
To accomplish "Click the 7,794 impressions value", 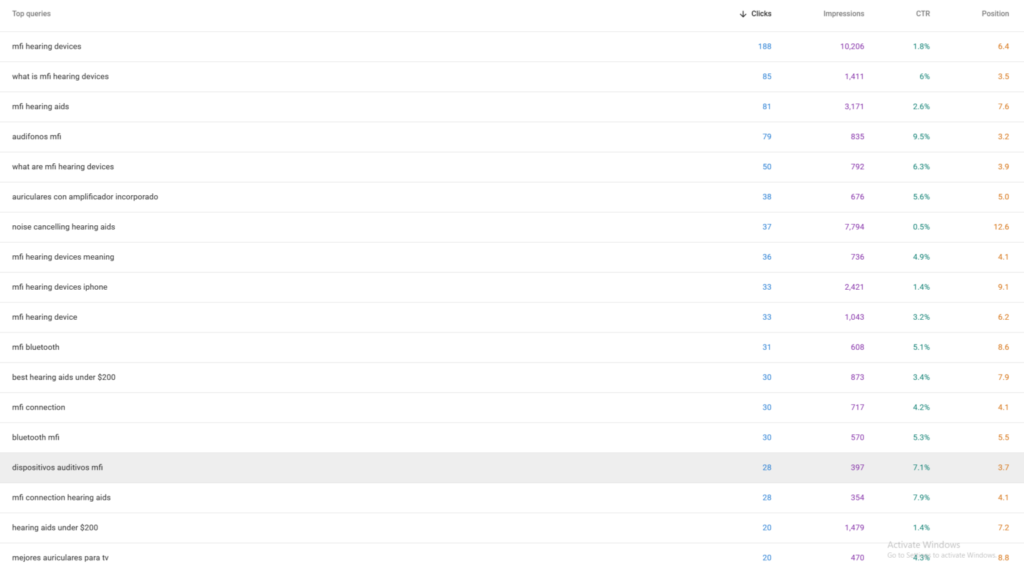I will click(x=854, y=227).
